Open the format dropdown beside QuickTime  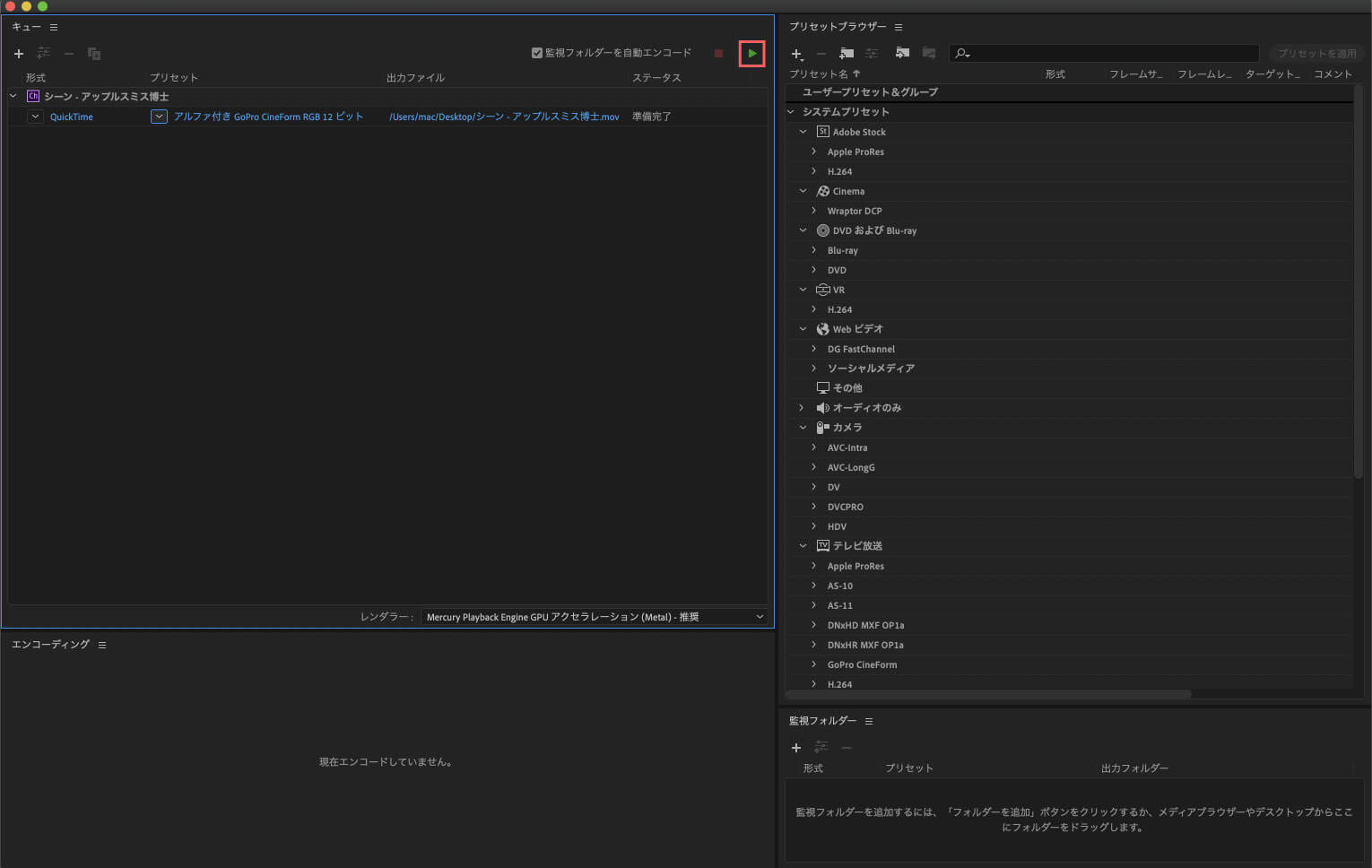[x=35, y=117]
